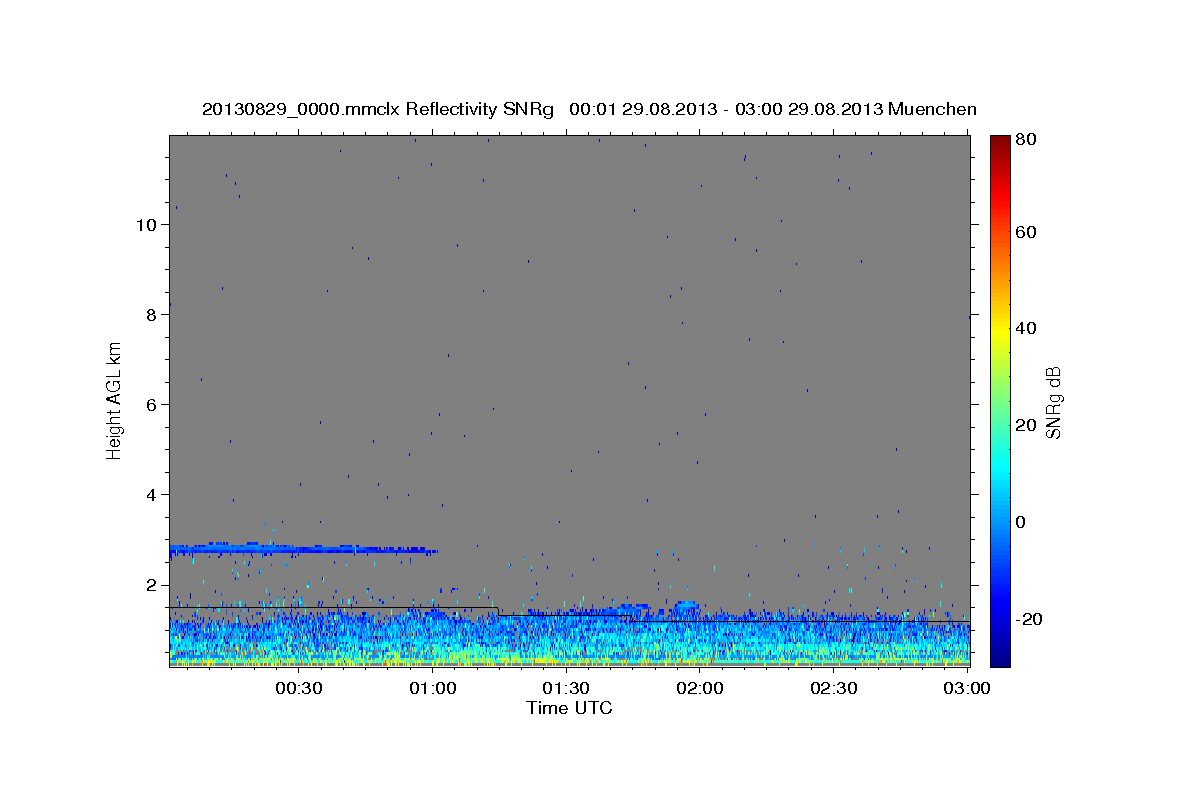
Task: Click the 'Height AGL km' axis label
Action: click(115, 400)
